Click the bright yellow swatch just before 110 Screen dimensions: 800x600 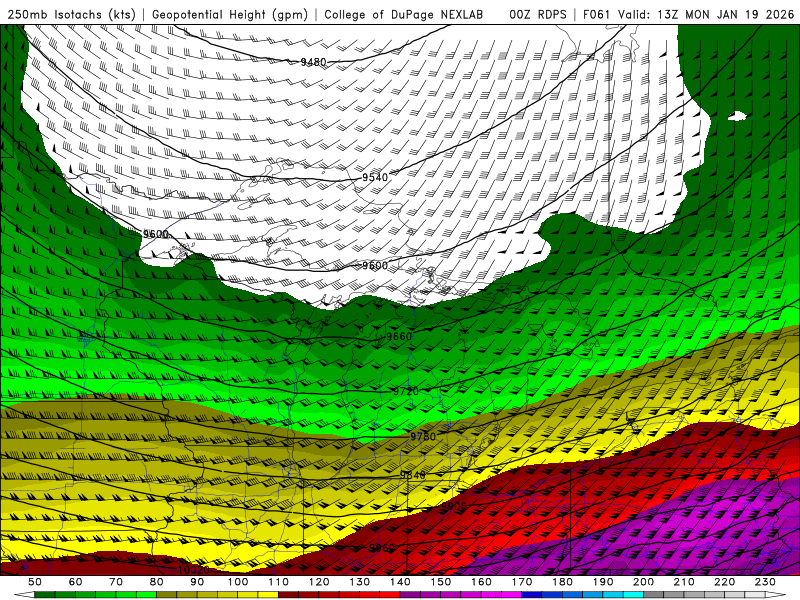[x=268, y=595]
